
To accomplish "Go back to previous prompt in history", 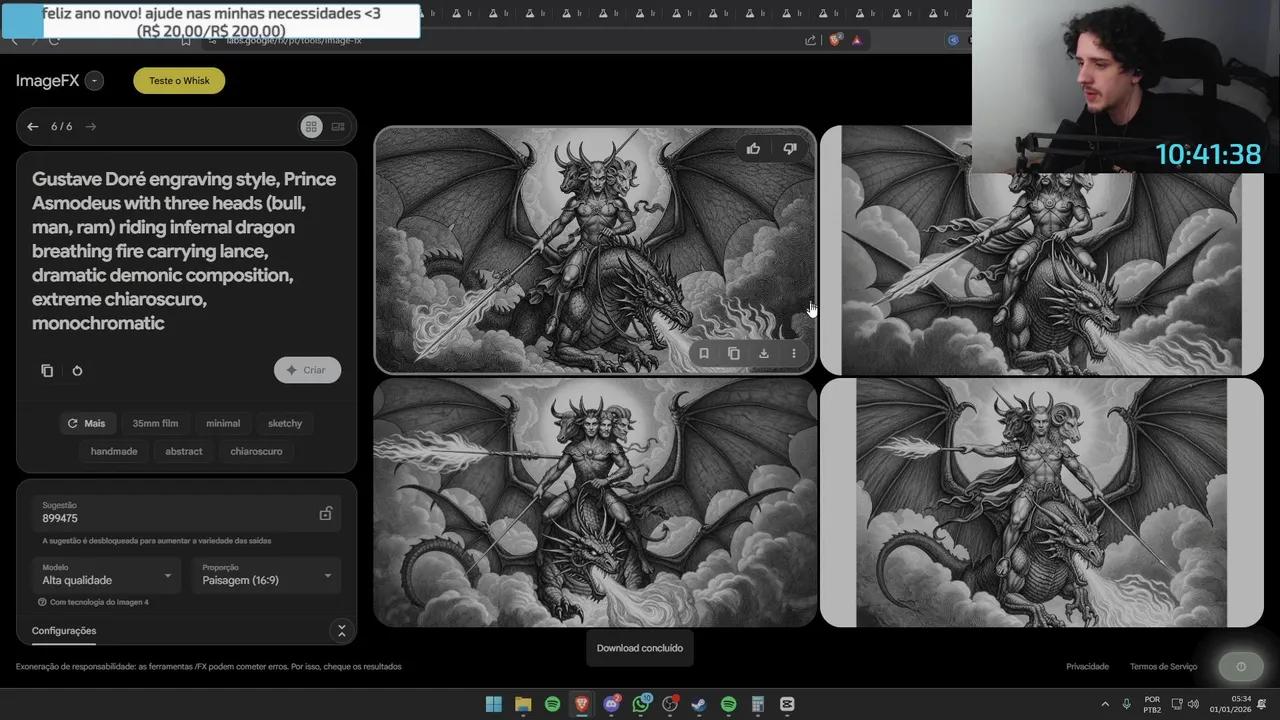I will 33,127.
